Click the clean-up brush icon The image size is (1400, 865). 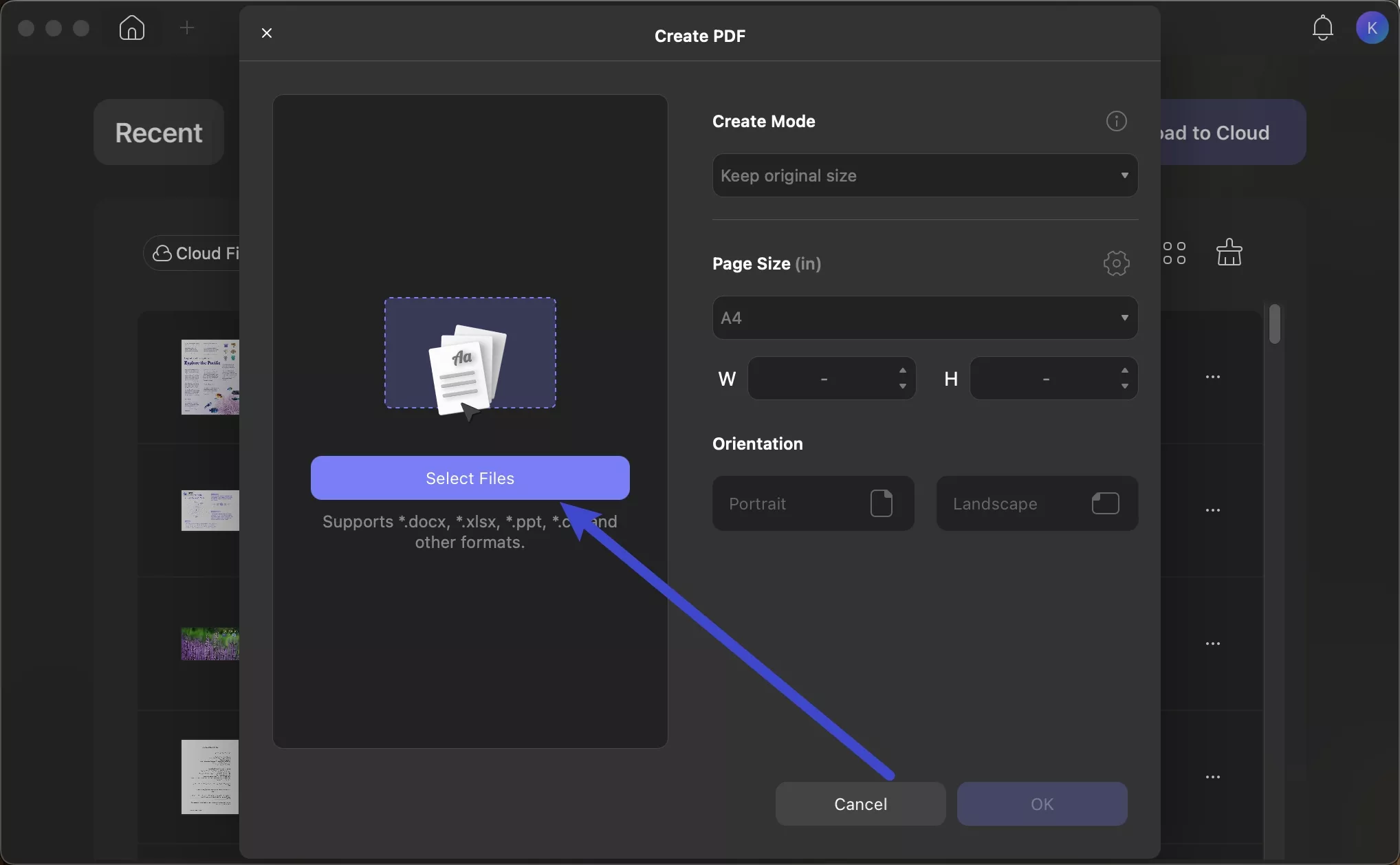coord(1230,252)
